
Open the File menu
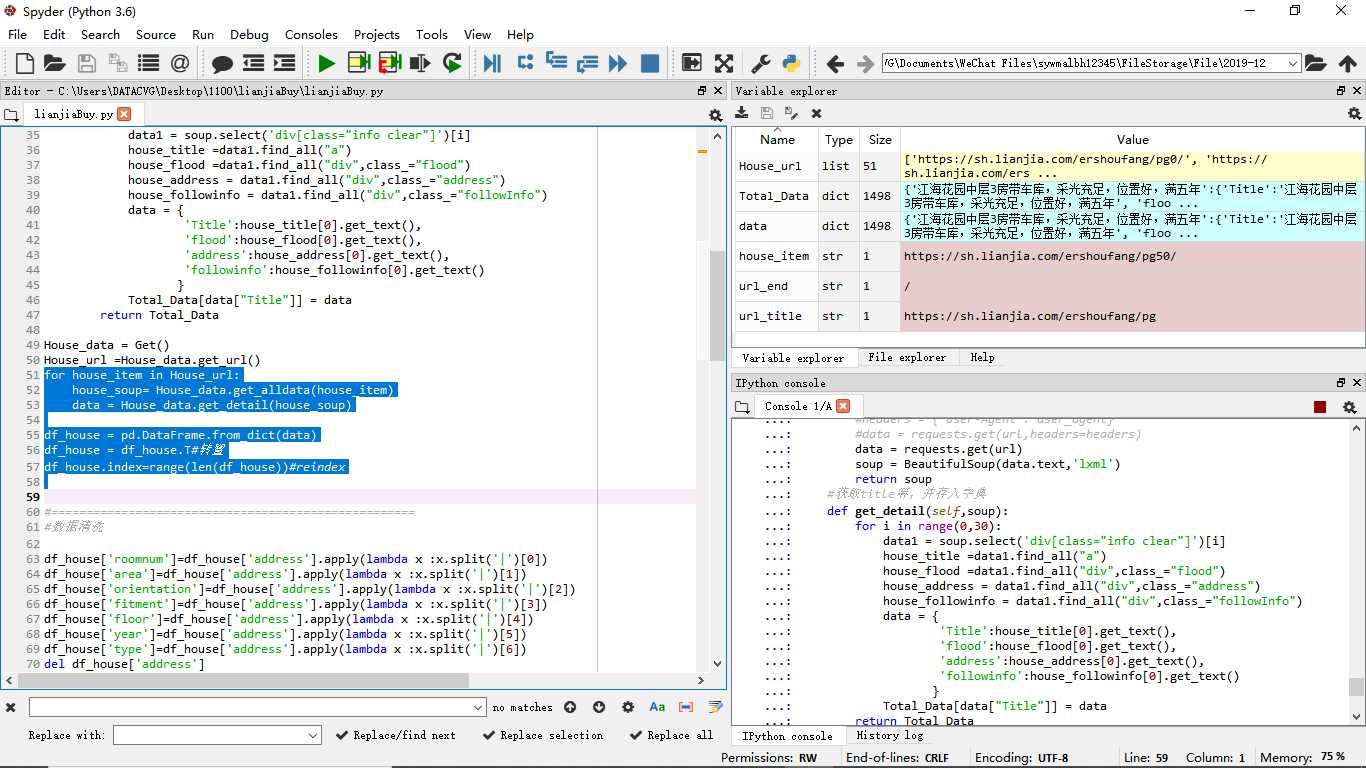coord(17,34)
